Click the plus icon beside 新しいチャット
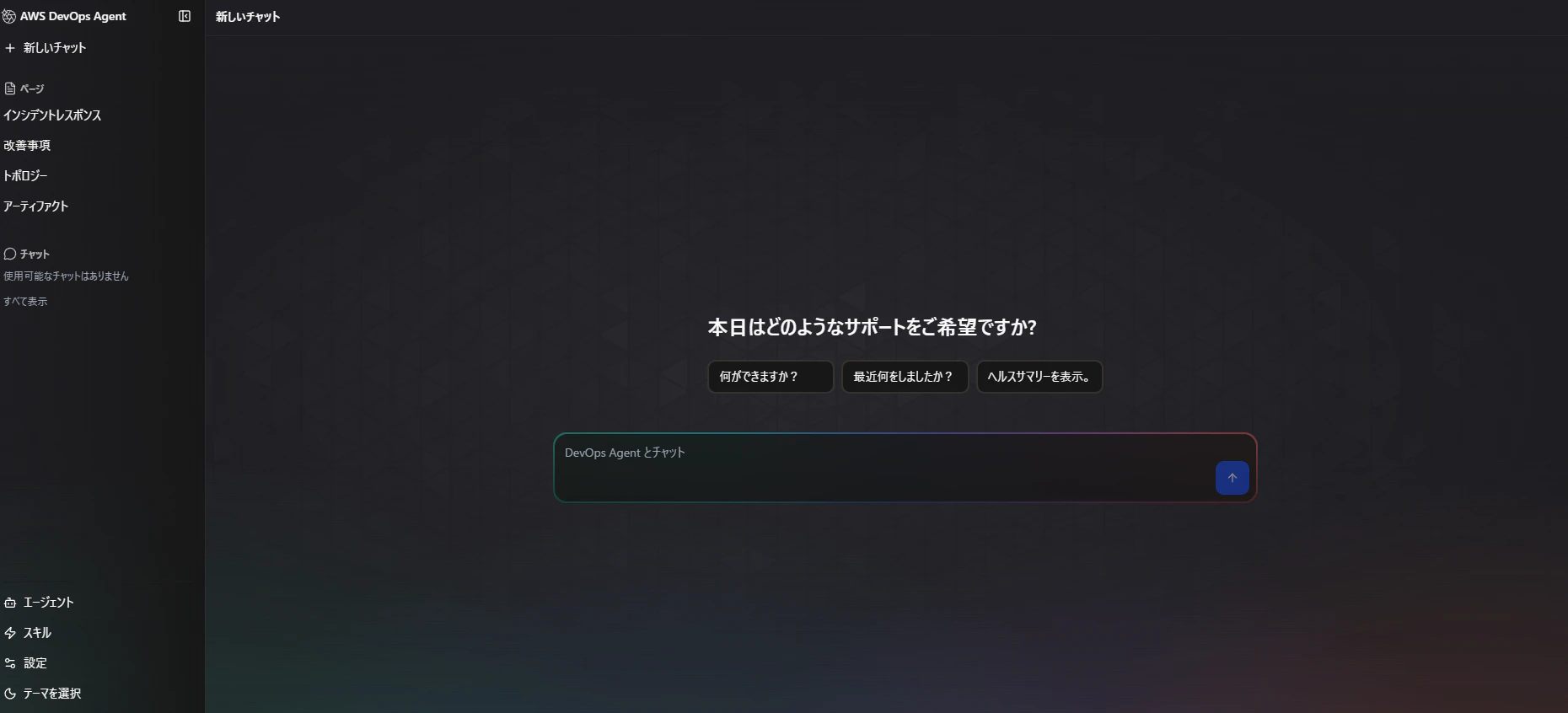The image size is (1568, 713). click(10, 48)
